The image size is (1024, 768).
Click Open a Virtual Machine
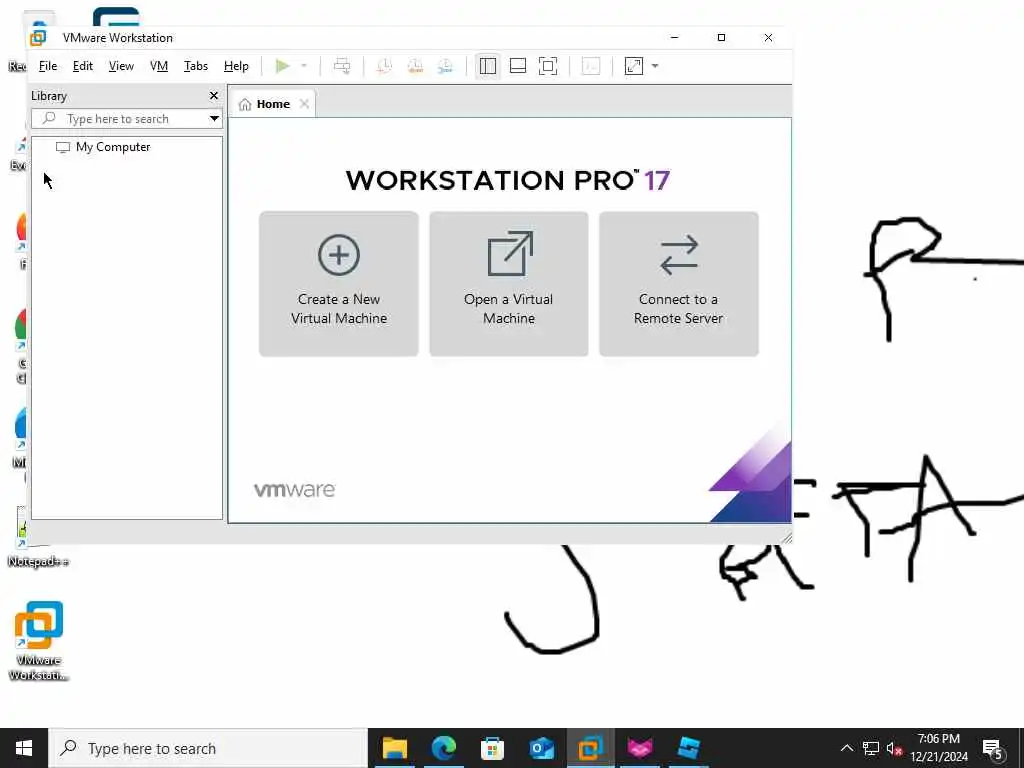[509, 284]
